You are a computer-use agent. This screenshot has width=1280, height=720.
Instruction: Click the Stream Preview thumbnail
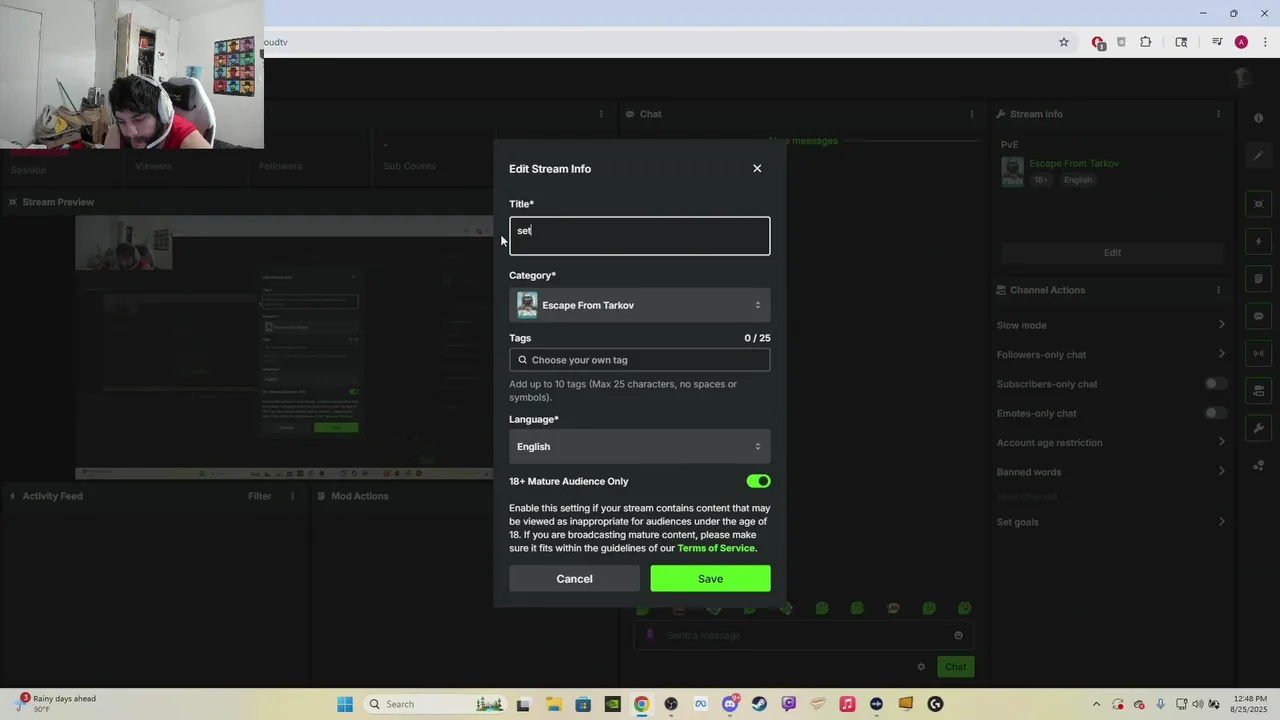click(285, 348)
